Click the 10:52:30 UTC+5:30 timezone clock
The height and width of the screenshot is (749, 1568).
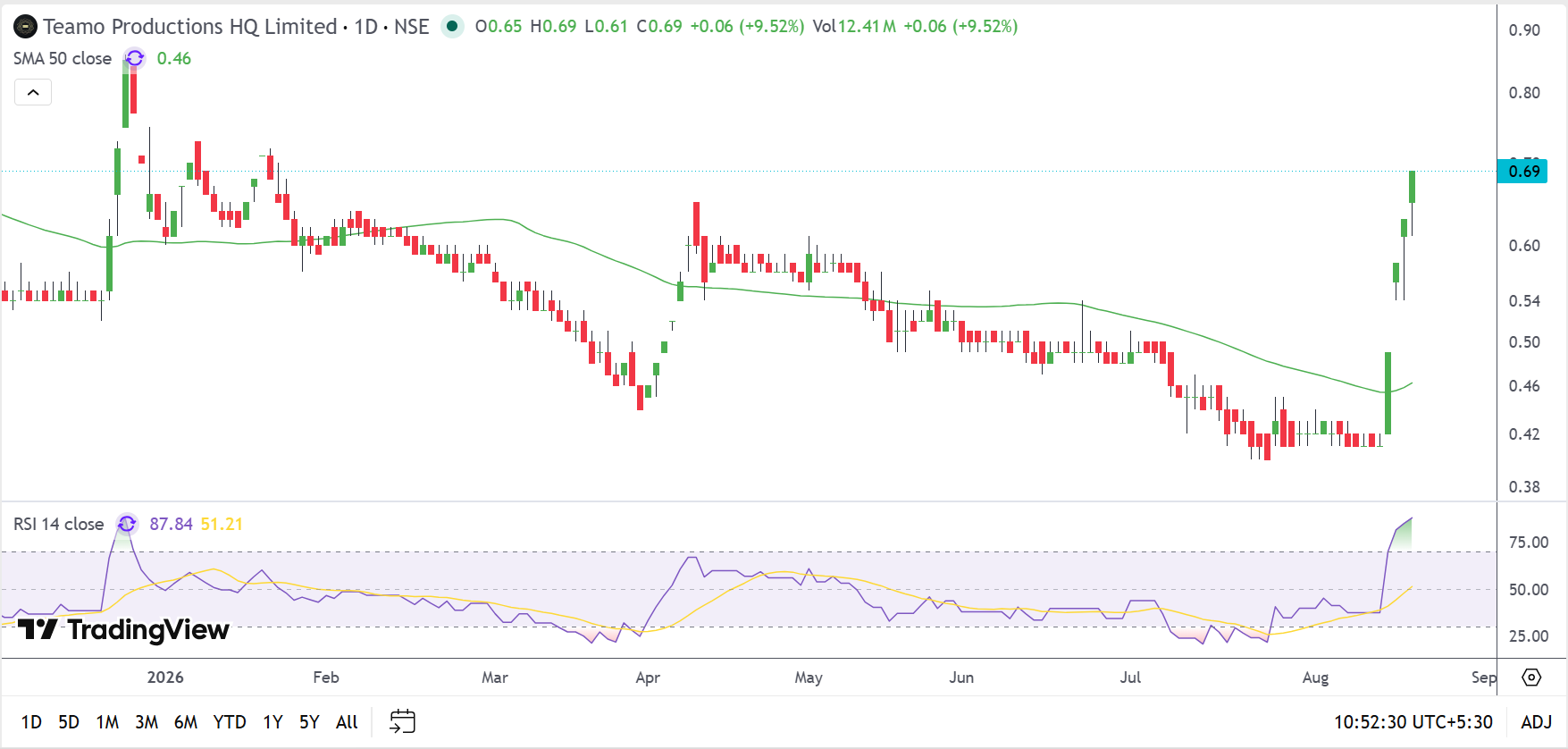click(1413, 722)
